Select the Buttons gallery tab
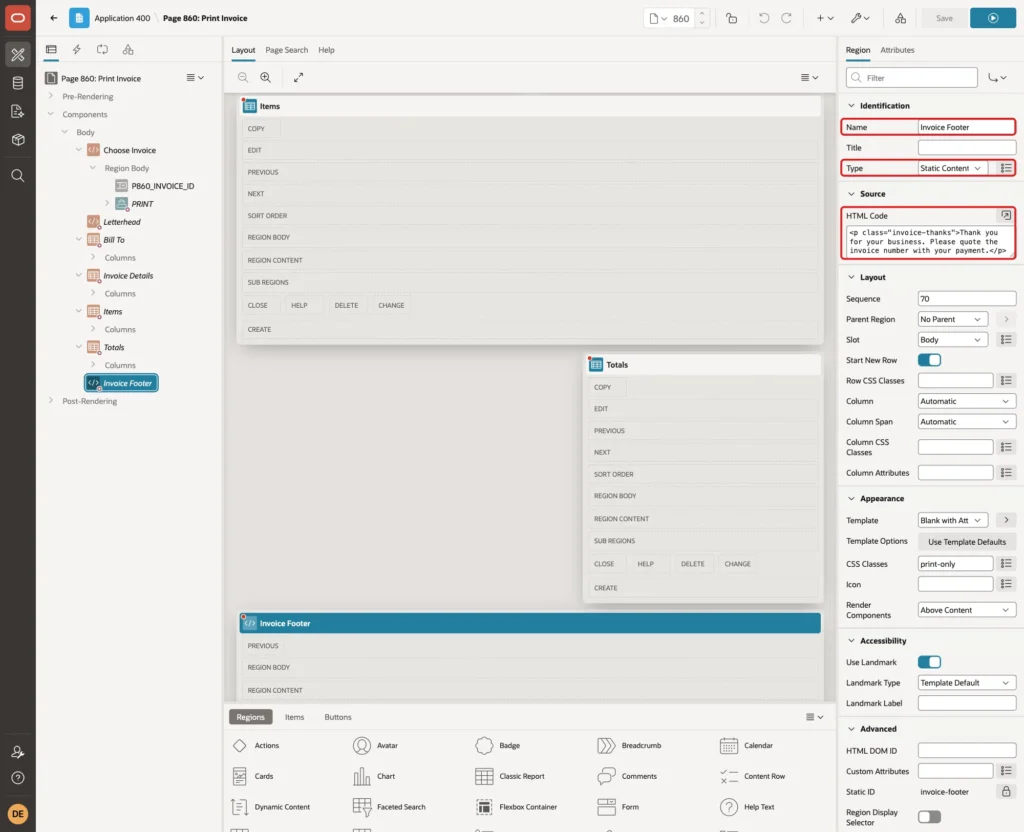1024x832 pixels. (338, 717)
